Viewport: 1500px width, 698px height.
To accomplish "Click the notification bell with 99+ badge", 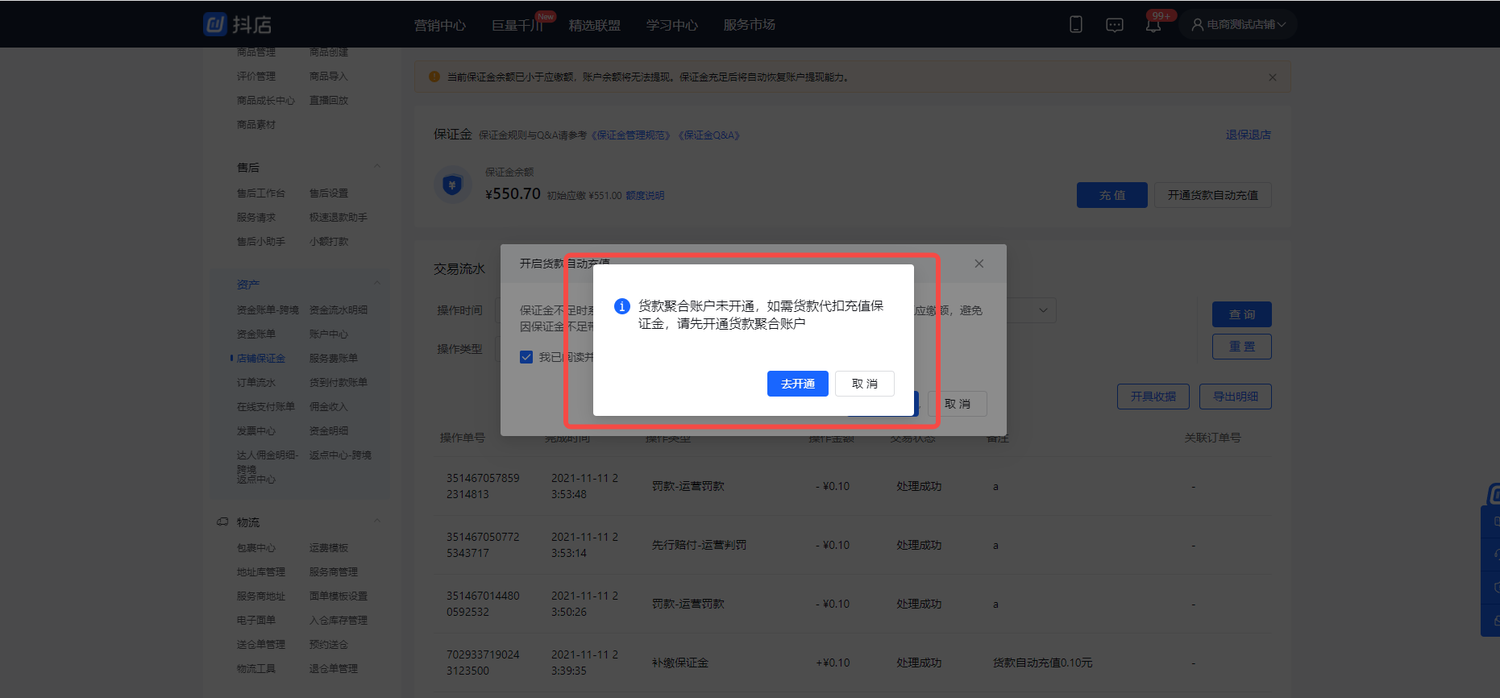I will (x=1152, y=25).
